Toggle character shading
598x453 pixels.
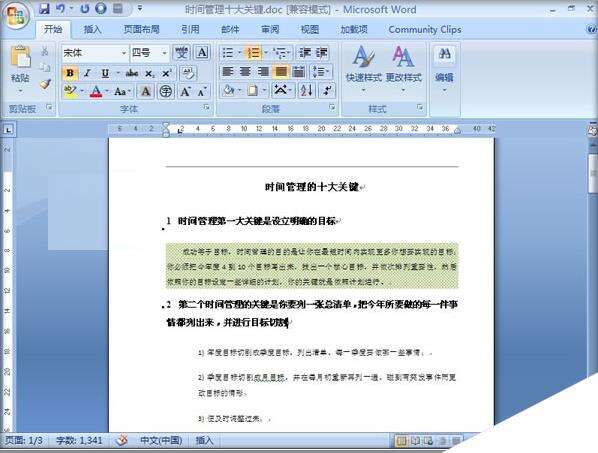[145, 92]
